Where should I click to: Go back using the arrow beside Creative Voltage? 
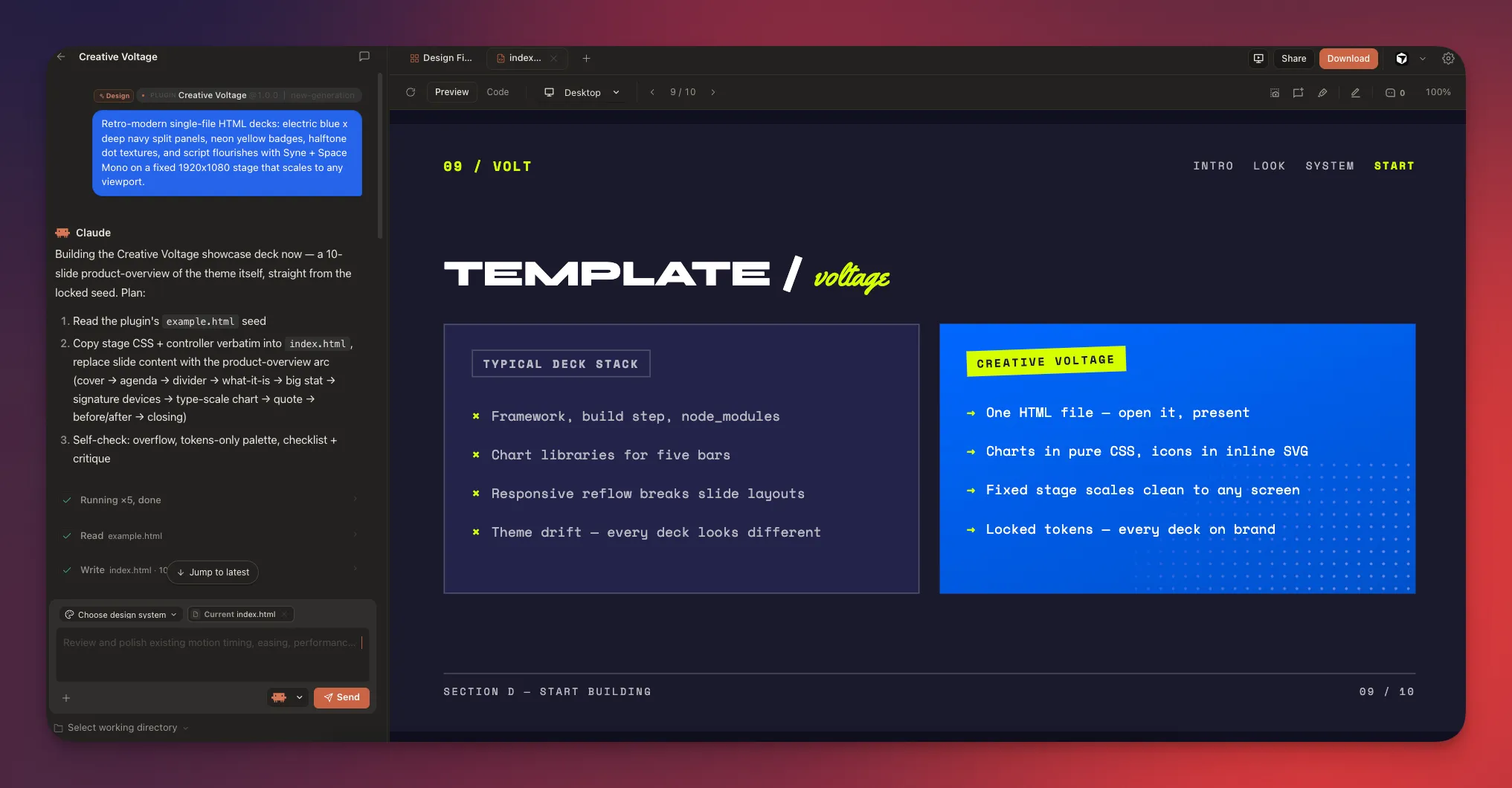[x=61, y=56]
